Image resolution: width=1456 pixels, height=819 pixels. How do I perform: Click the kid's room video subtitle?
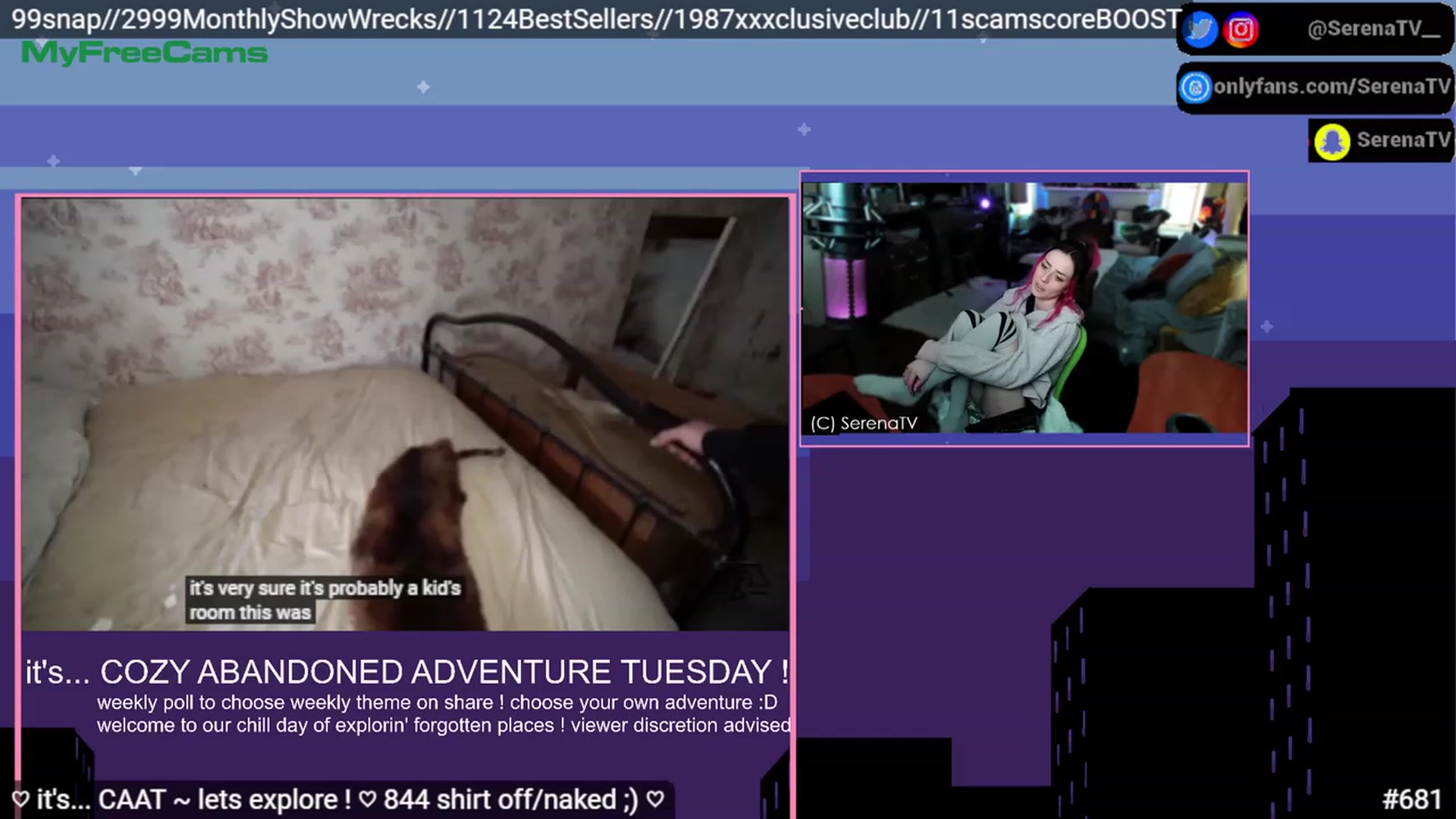click(325, 600)
